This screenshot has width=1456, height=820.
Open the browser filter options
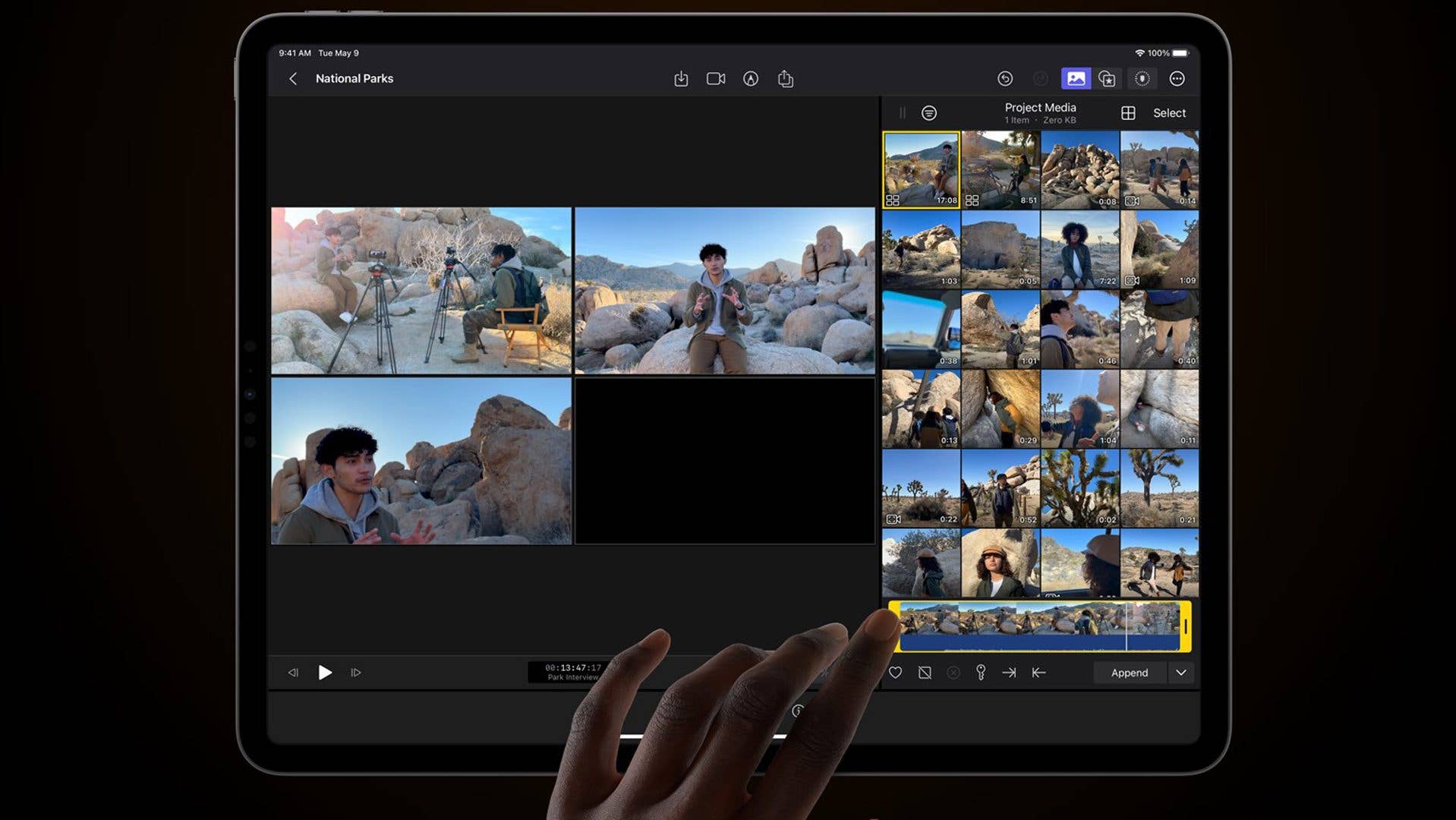(x=929, y=112)
